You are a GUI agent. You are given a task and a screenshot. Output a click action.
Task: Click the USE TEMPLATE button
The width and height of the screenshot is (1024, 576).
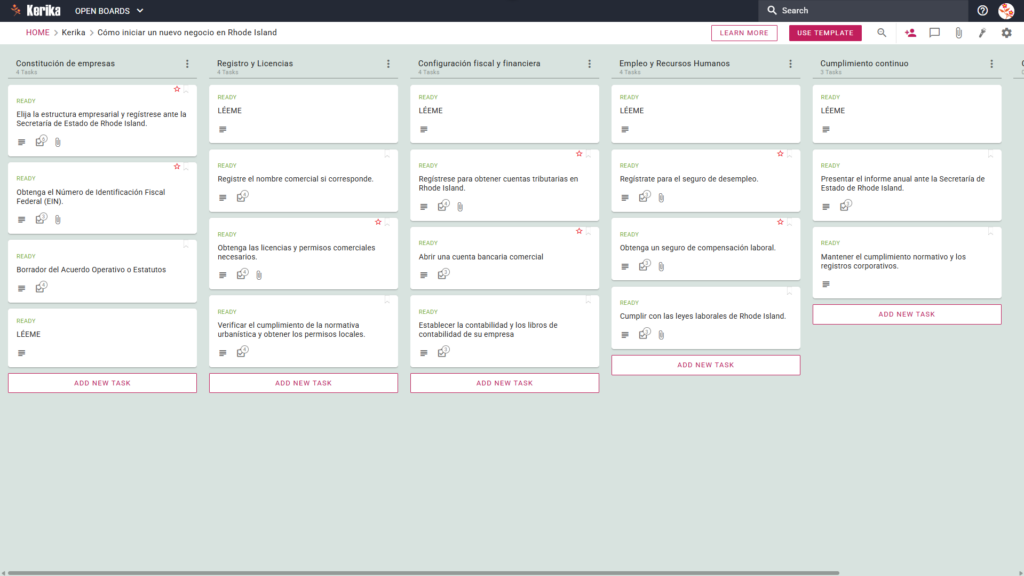coord(825,33)
